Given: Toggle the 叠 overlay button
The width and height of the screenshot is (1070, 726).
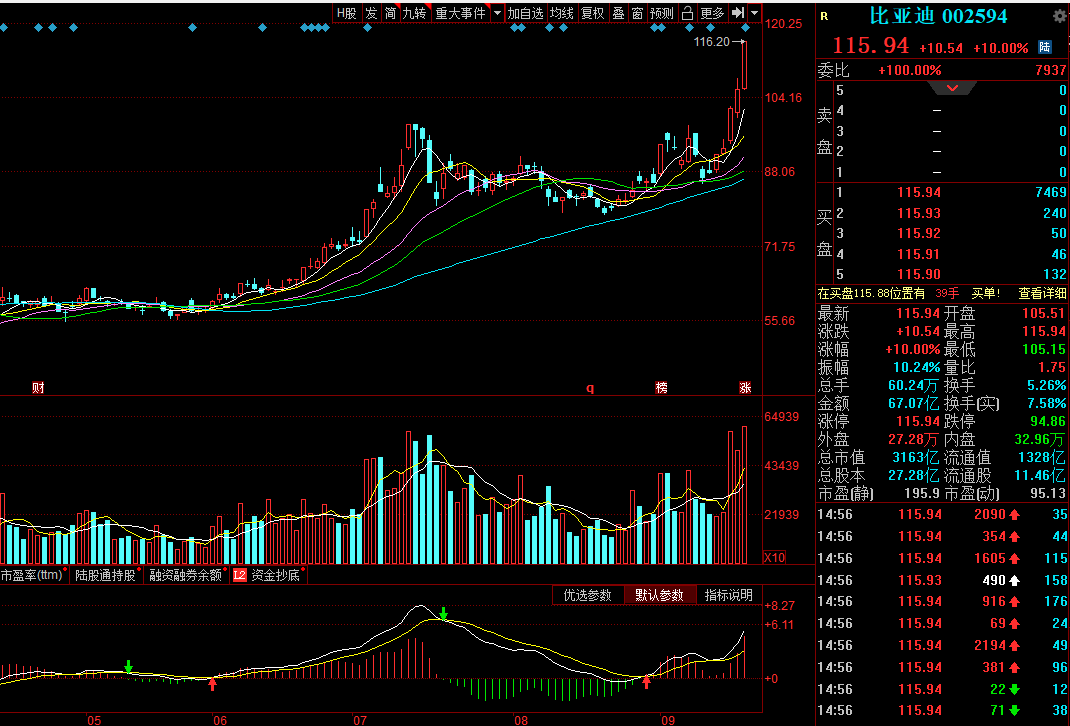Looking at the screenshot, I should pos(618,13).
